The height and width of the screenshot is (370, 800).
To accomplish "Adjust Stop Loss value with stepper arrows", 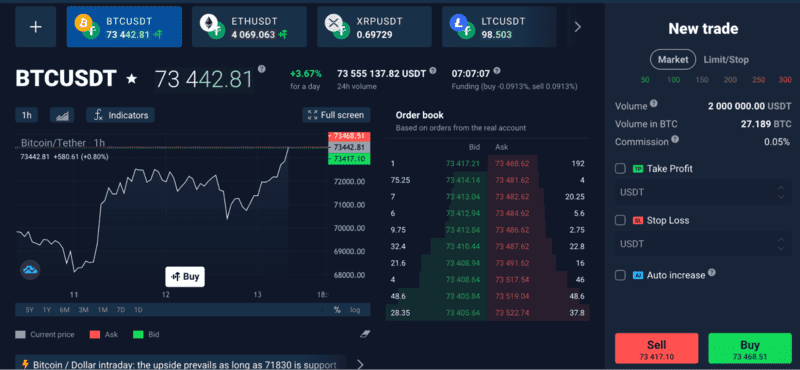I will [781, 244].
